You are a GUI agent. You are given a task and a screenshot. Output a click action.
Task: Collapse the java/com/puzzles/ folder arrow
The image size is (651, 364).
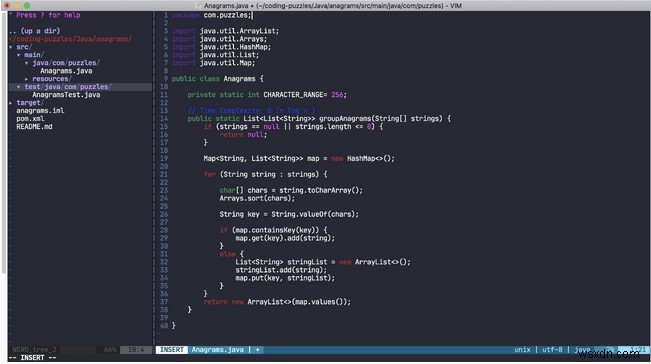point(27,63)
